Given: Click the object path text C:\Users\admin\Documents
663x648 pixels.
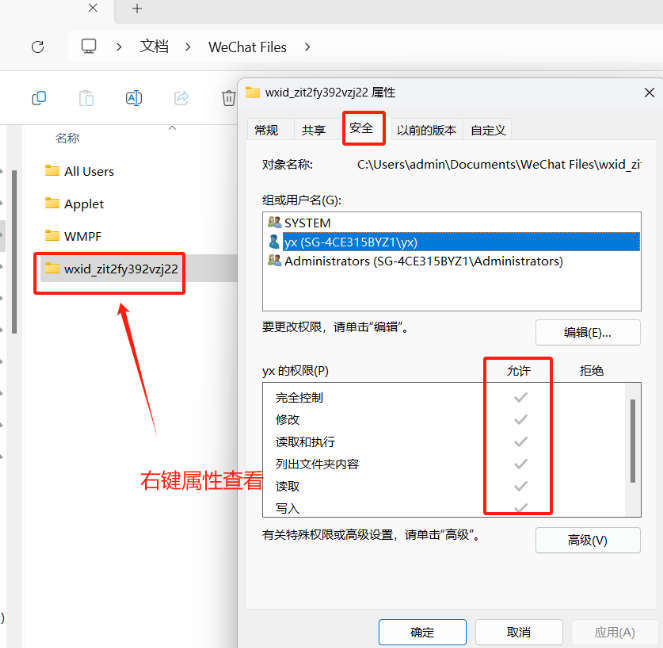Looking at the screenshot, I should [x=499, y=164].
